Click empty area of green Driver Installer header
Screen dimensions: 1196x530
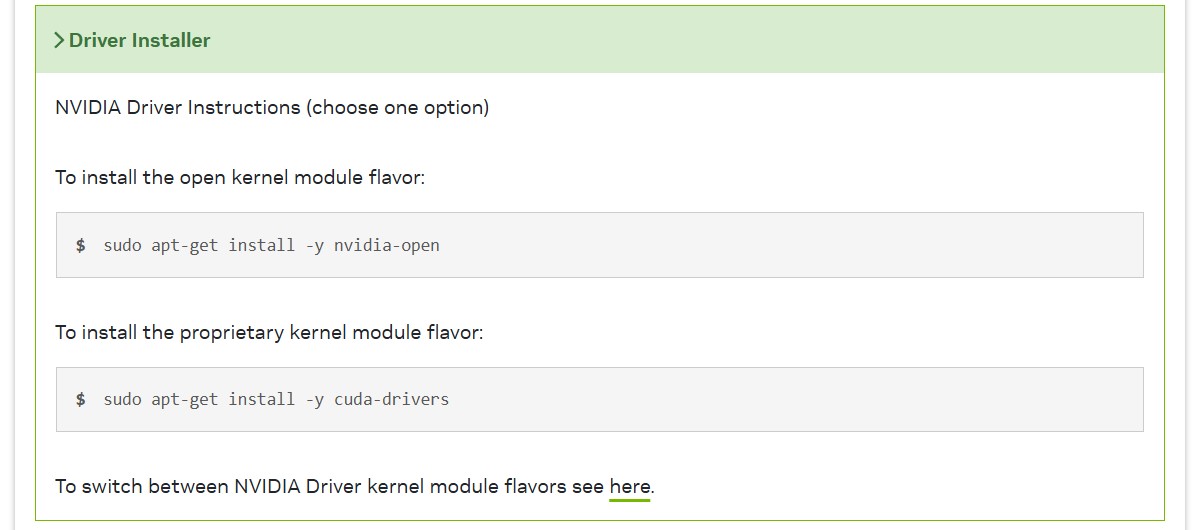(686, 40)
